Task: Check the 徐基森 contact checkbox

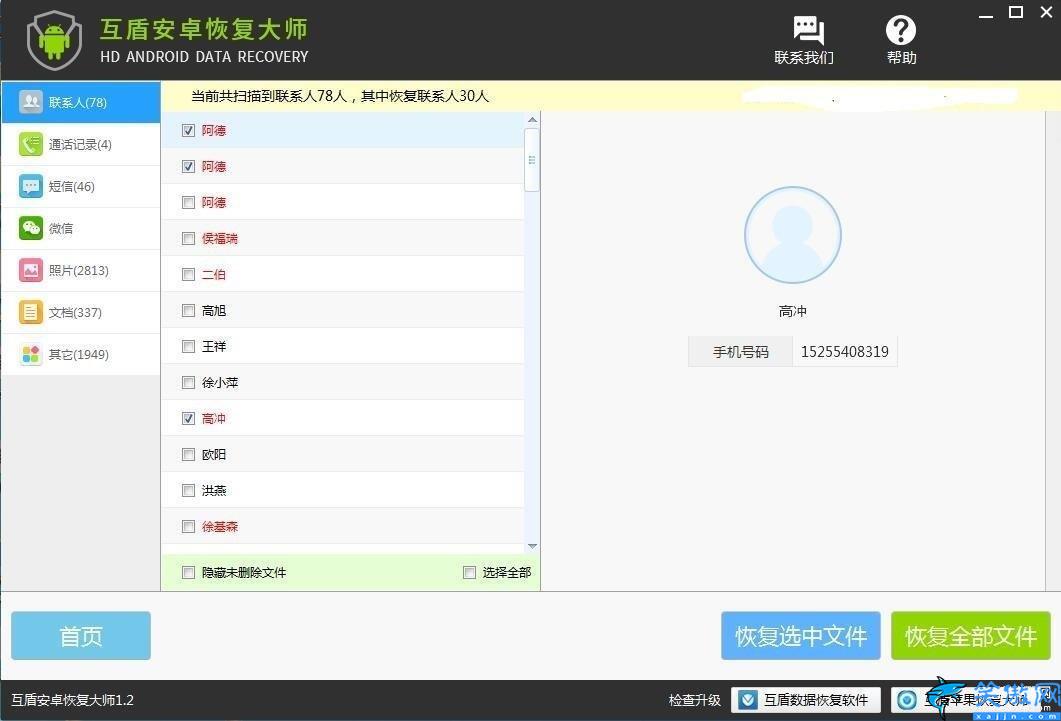Action: click(188, 526)
